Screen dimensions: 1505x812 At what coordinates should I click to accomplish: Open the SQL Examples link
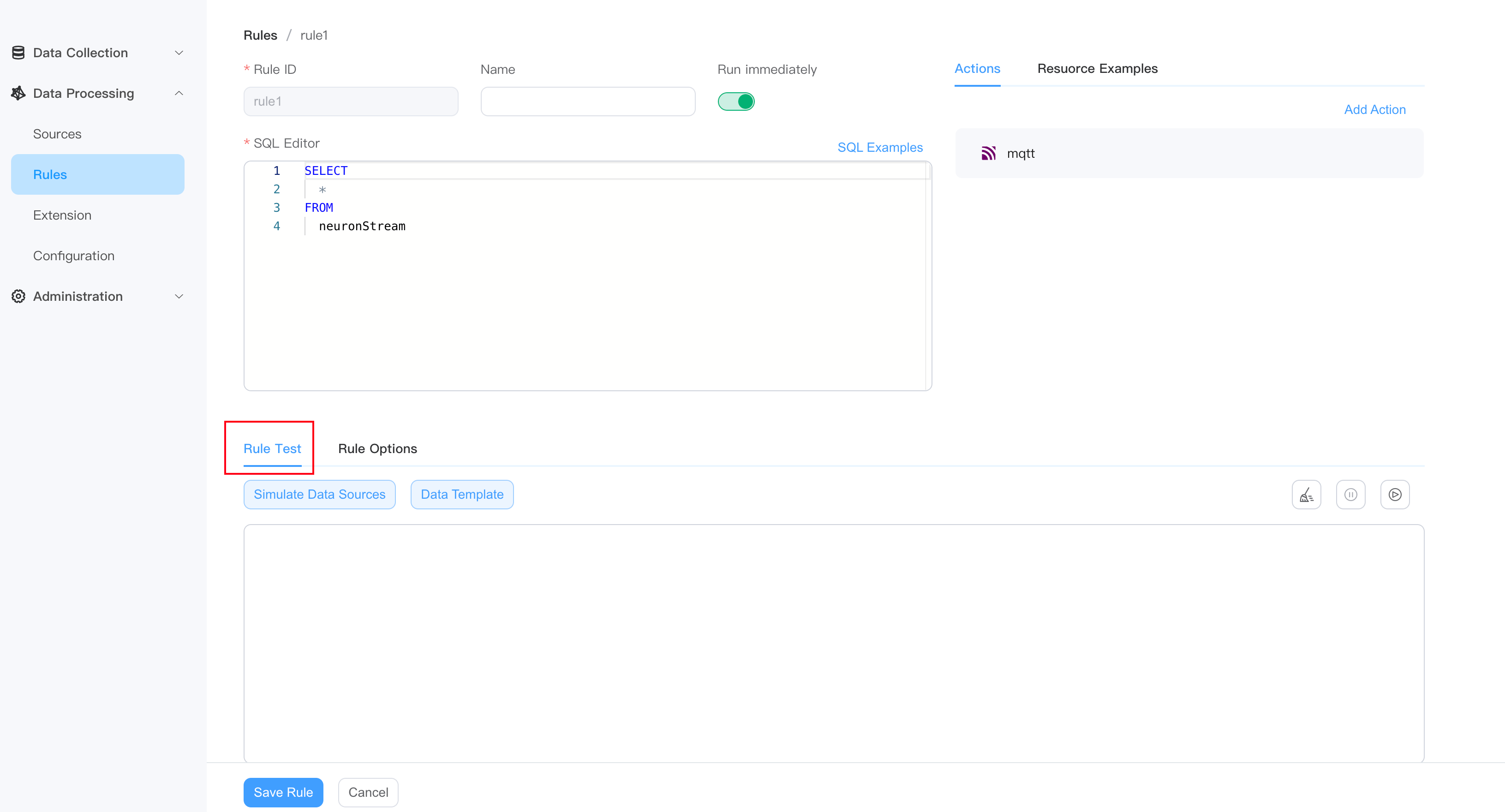click(880, 147)
